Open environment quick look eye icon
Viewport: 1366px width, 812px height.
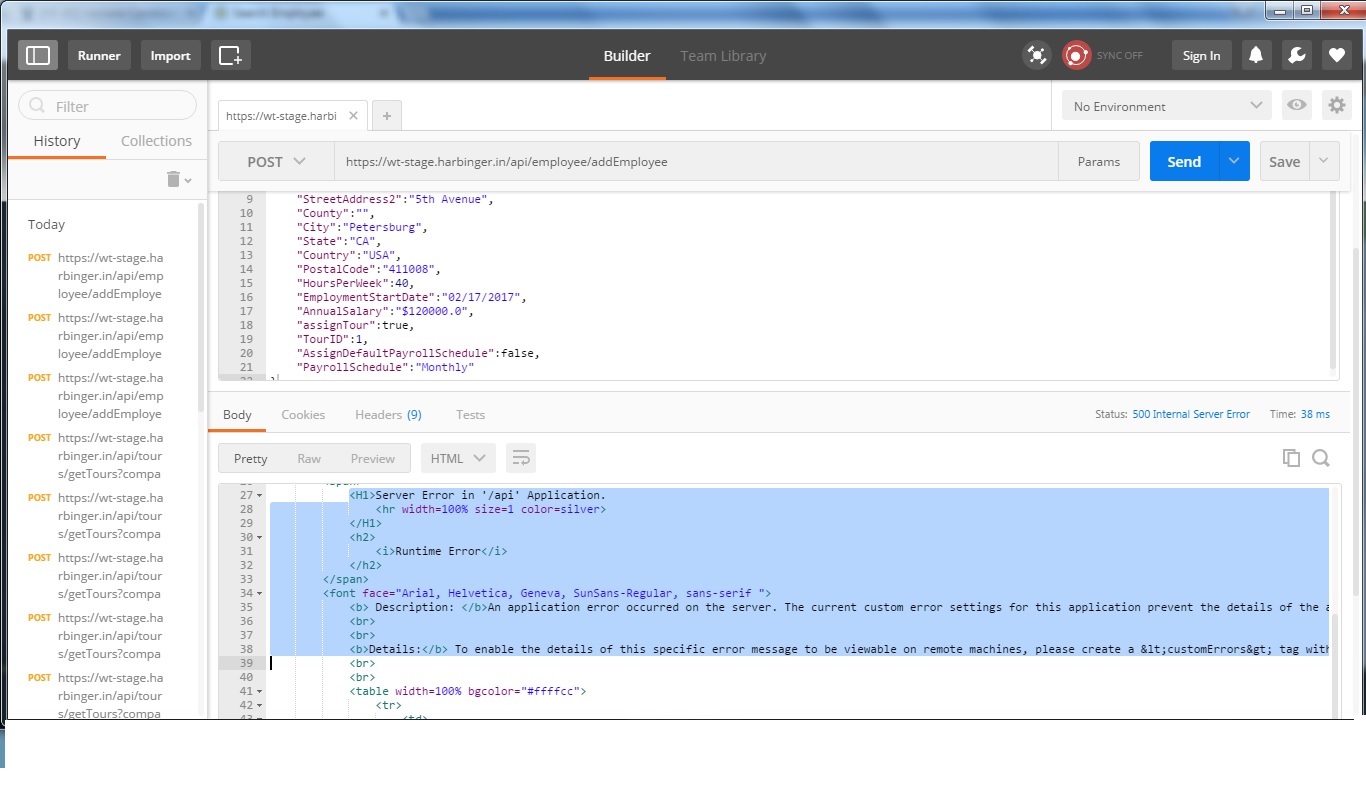[x=1297, y=105]
